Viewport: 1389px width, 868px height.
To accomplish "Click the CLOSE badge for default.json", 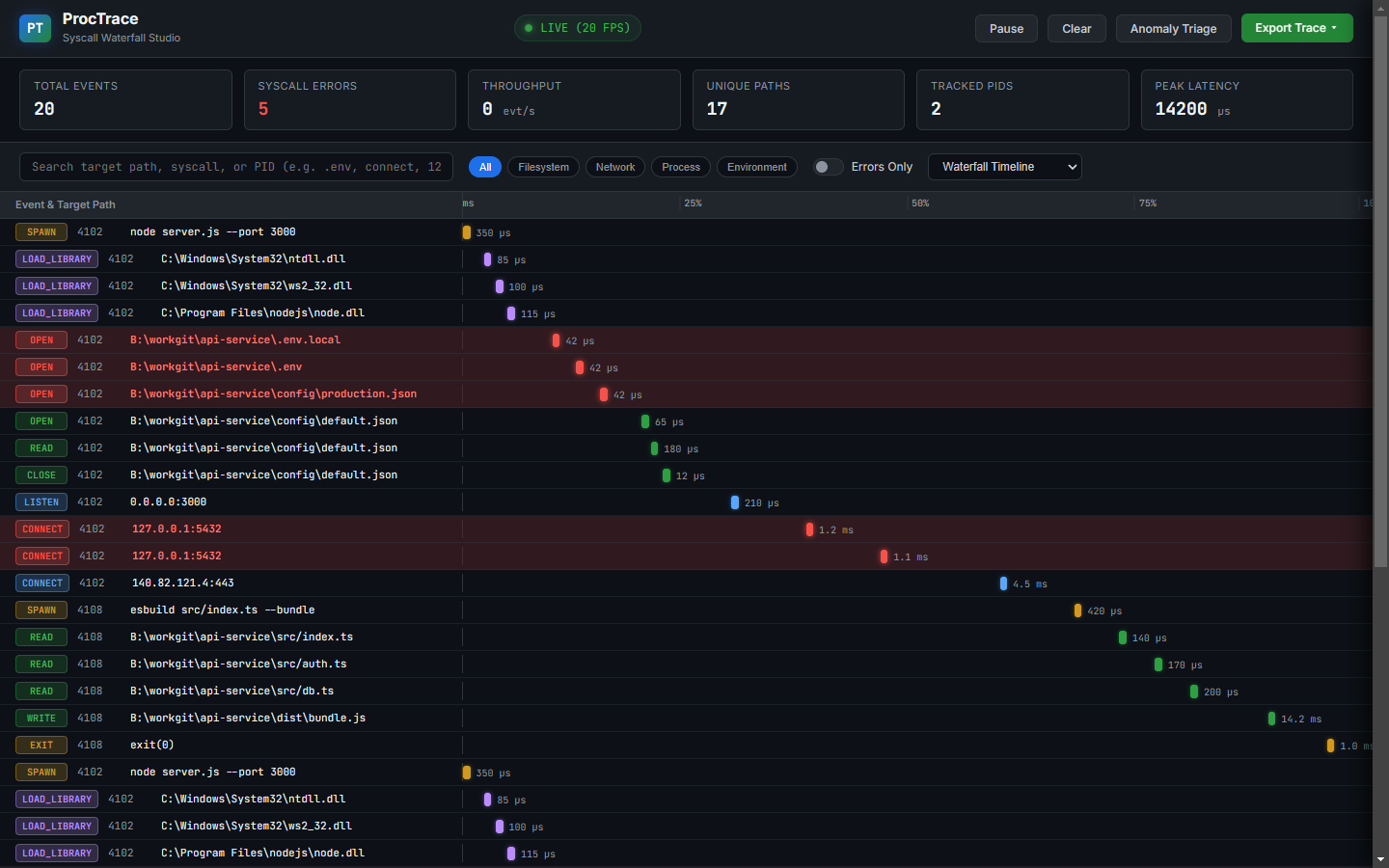I will 41,475.
